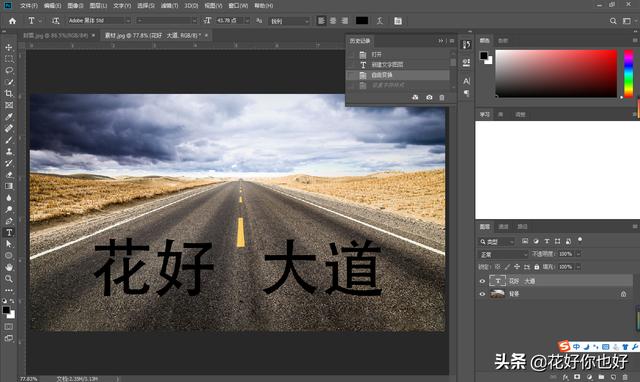
Task: Hide the 花好 大道 text layer
Action: pos(482,281)
